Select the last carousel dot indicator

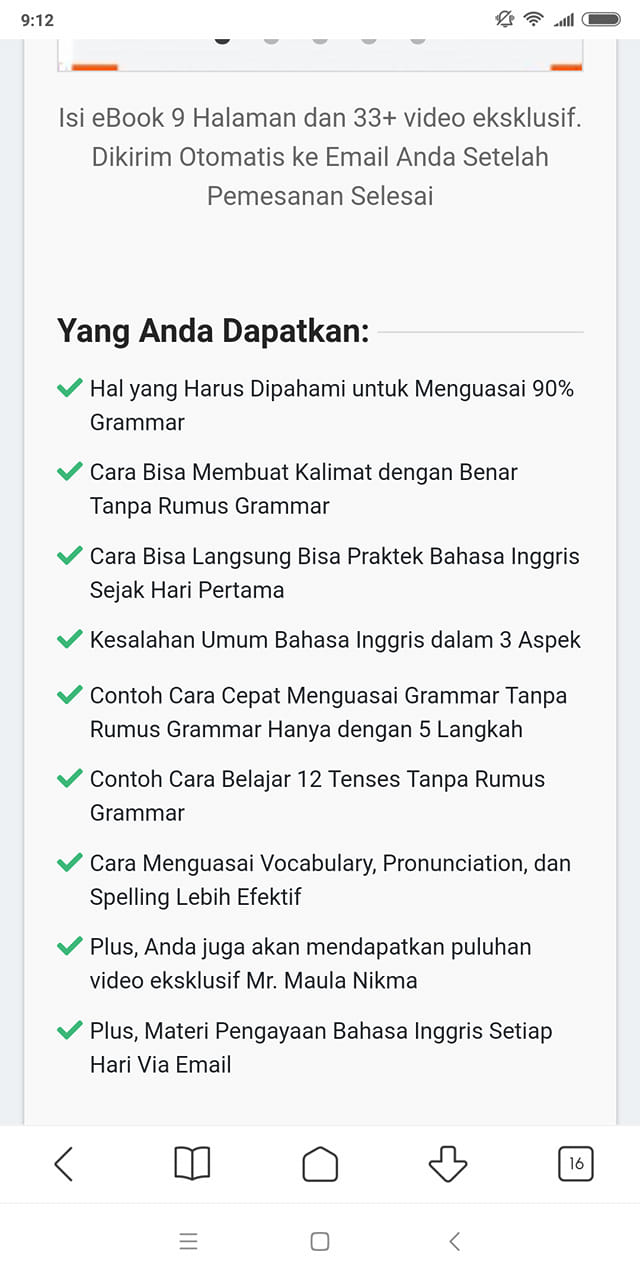pos(418,40)
